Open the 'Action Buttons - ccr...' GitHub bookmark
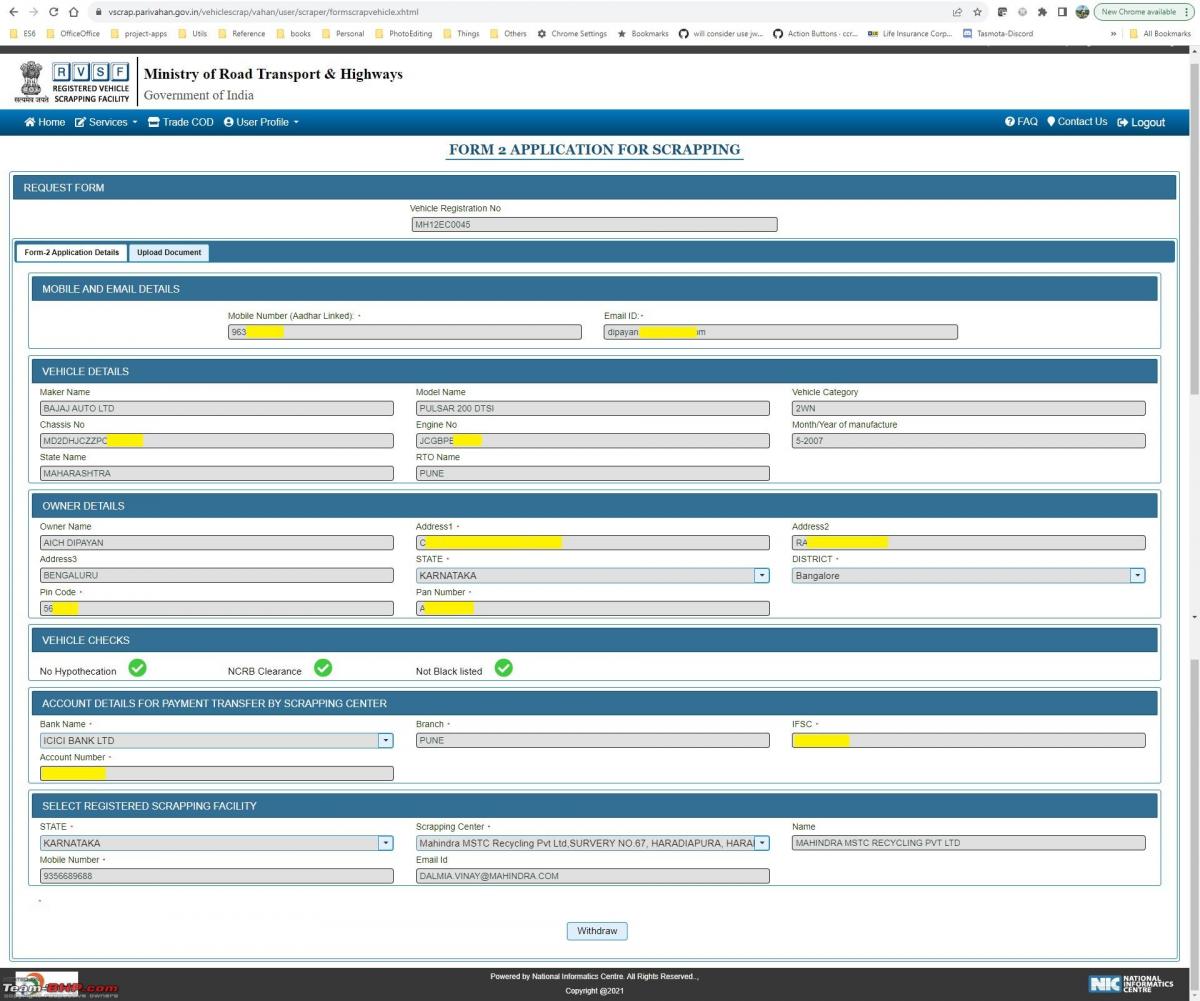This screenshot has height=1001, width=1200. pyautogui.click(x=816, y=33)
